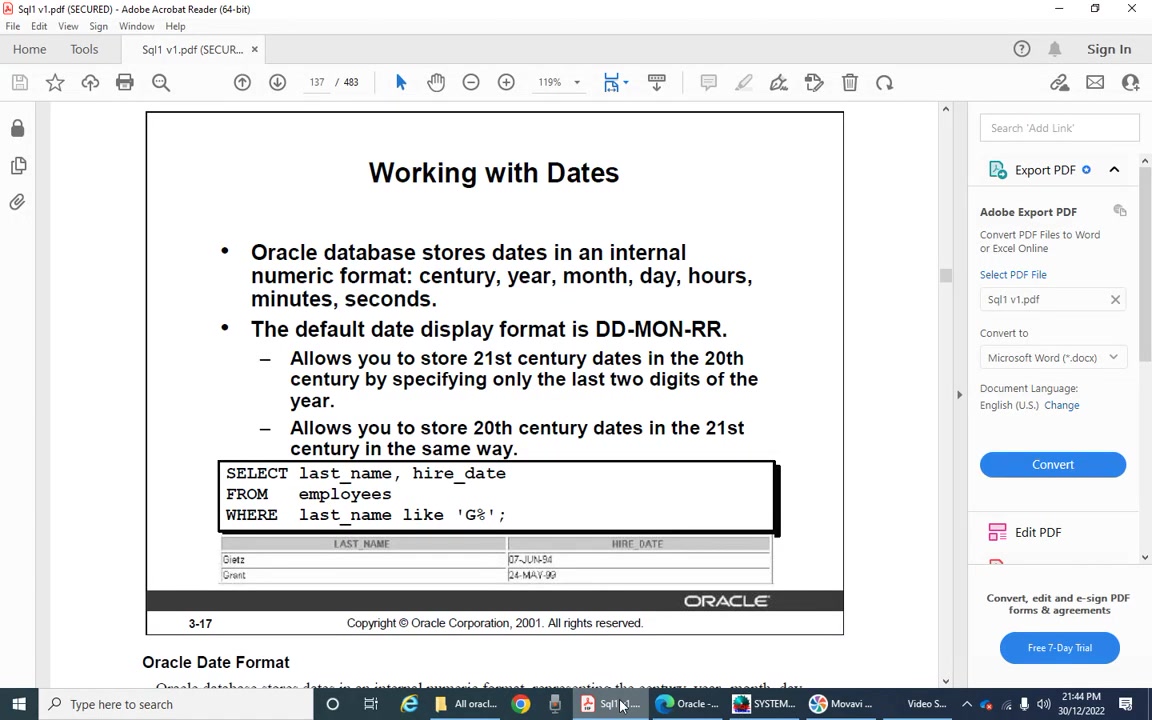The height and width of the screenshot is (720, 1152).
Task: Click the blue Convert button
Action: pos(1052,464)
